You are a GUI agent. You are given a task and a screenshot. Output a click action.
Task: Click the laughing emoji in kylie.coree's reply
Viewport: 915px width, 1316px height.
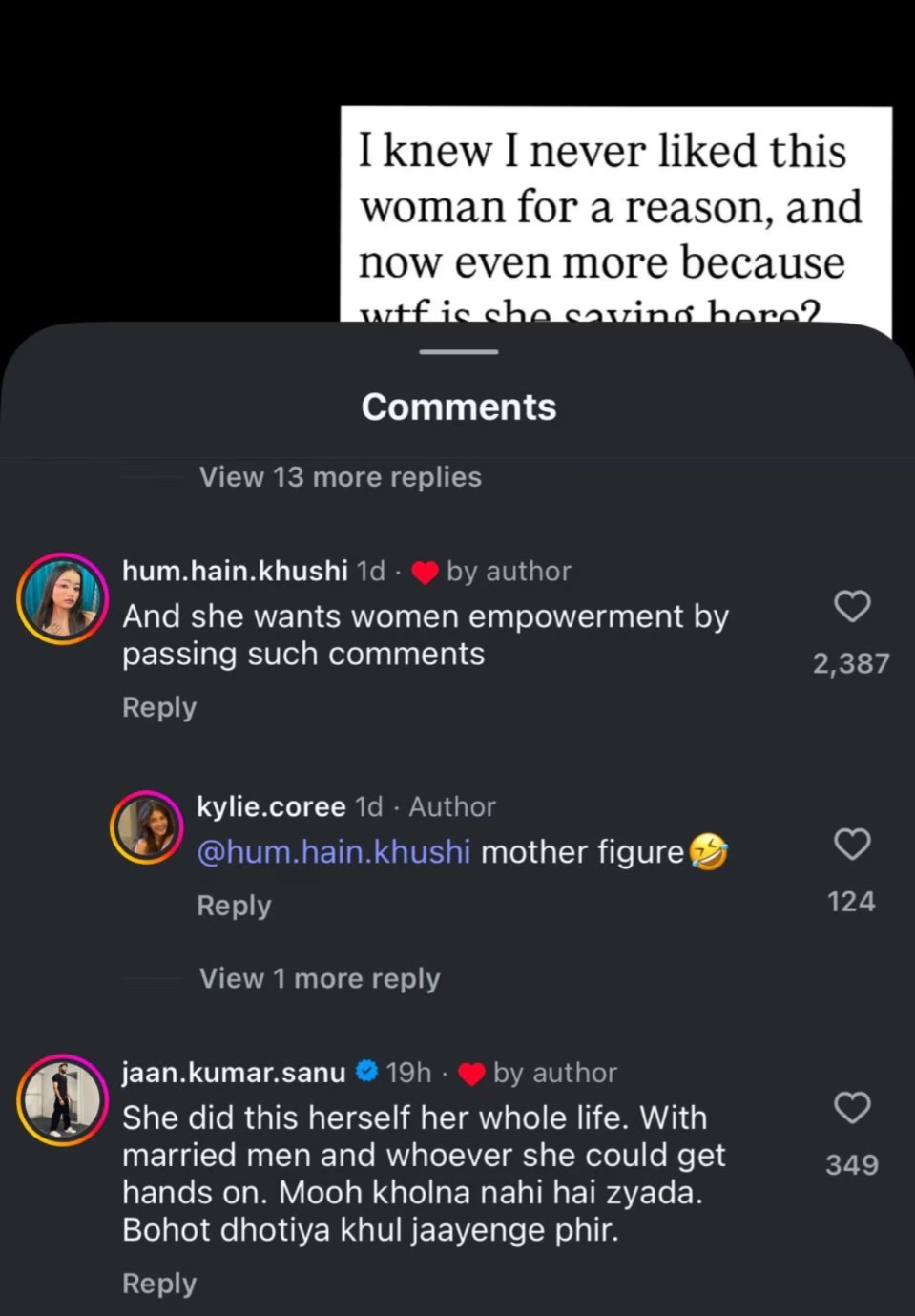click(x=710, y=851)
